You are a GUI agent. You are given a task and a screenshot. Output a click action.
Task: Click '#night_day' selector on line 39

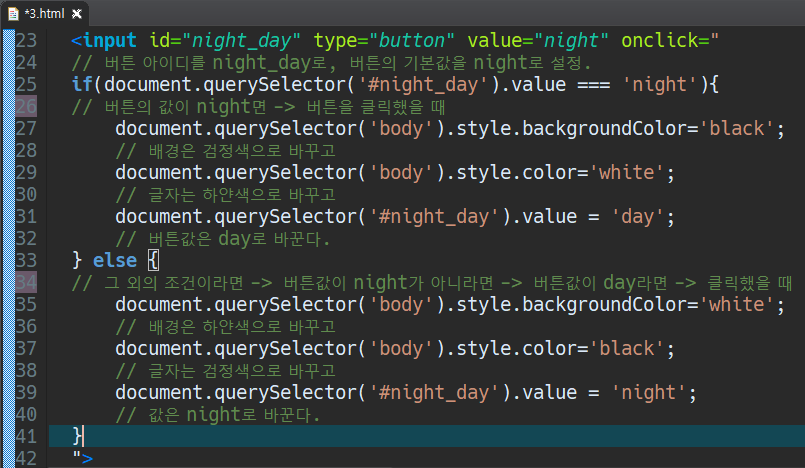(434, 393)
